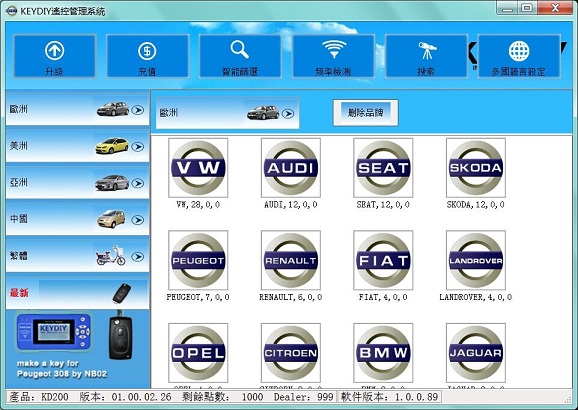578x410 pixels.
Task: Click the 'SEAT, 12, 0, 0' label
Action: pos(383,205)
